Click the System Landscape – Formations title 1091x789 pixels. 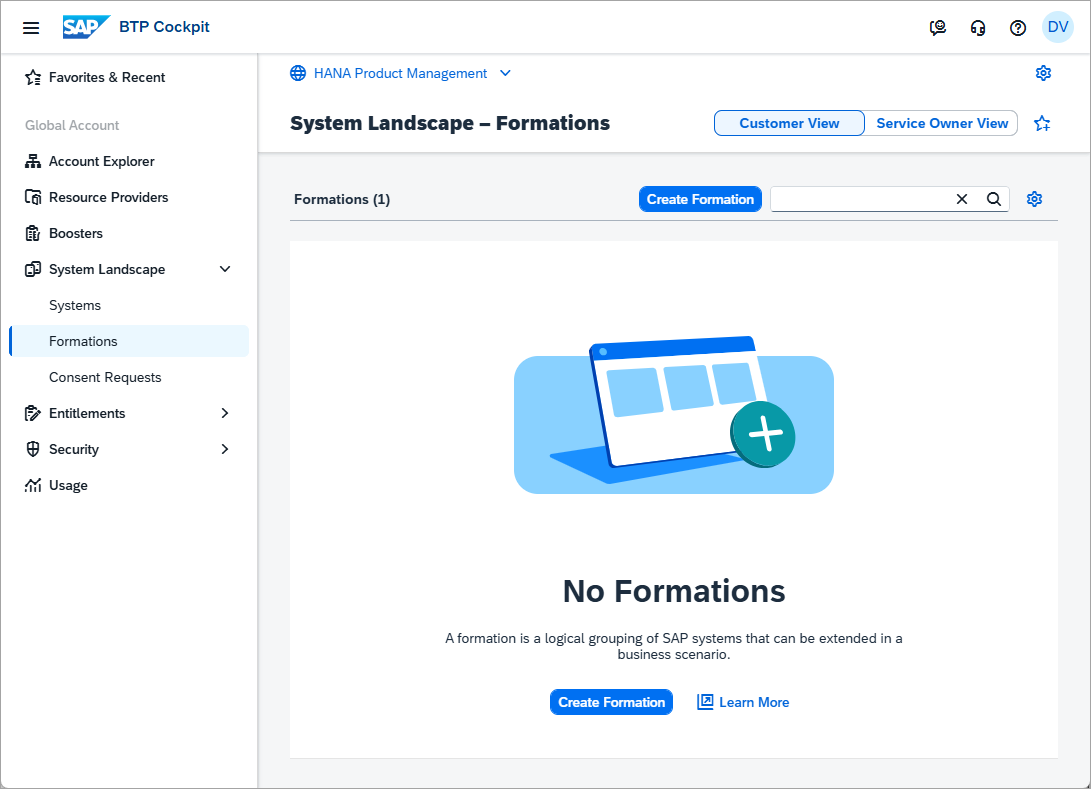coord(449,123)
